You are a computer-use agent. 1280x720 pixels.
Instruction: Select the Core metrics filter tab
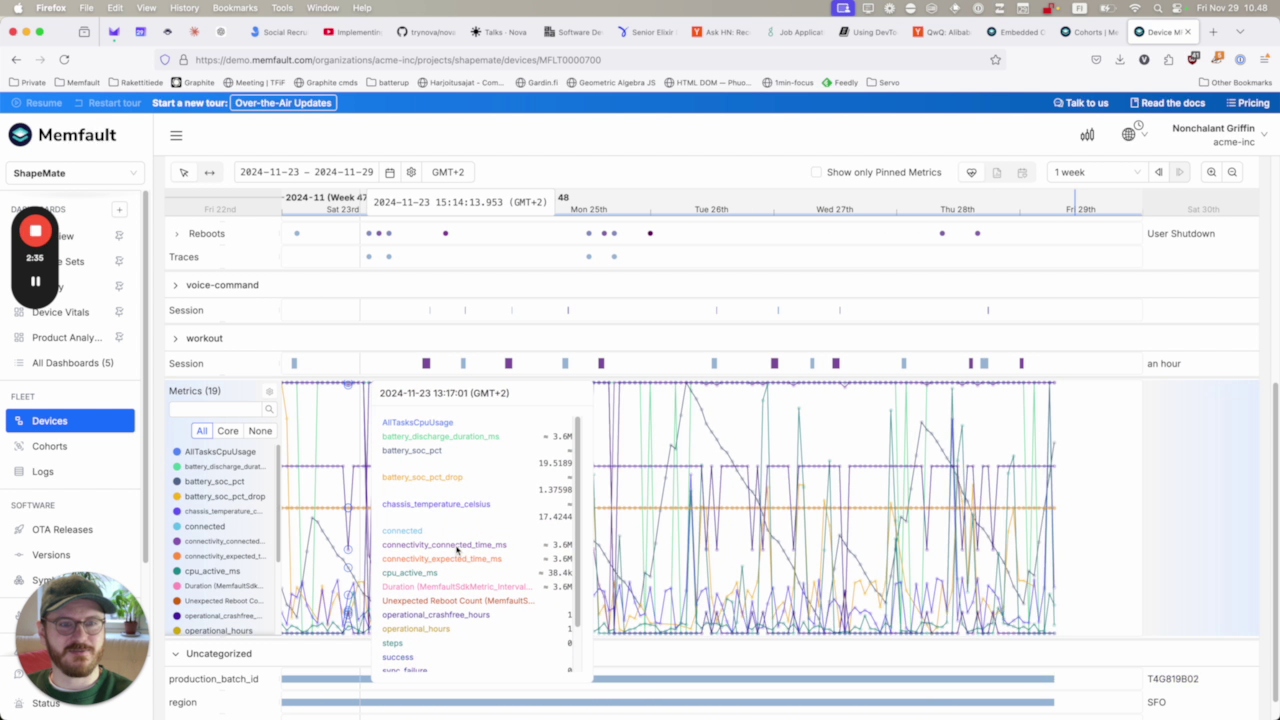(228, 431)
